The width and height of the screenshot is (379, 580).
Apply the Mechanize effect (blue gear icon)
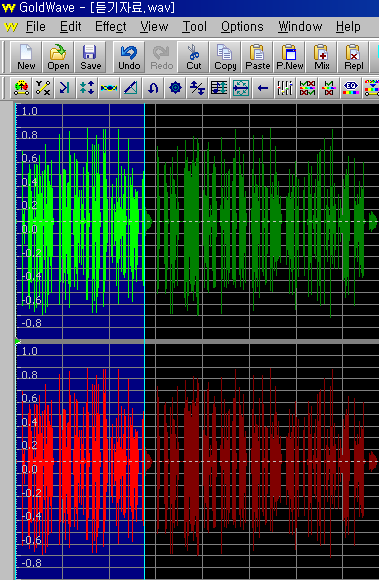pos(175,88)
